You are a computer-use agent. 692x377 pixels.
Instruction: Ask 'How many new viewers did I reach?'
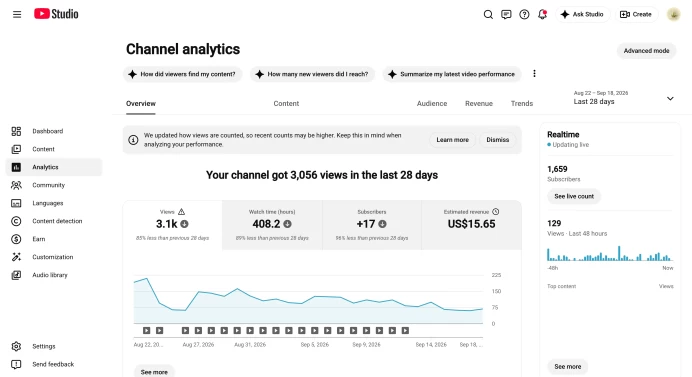click(x=312, y=74)
